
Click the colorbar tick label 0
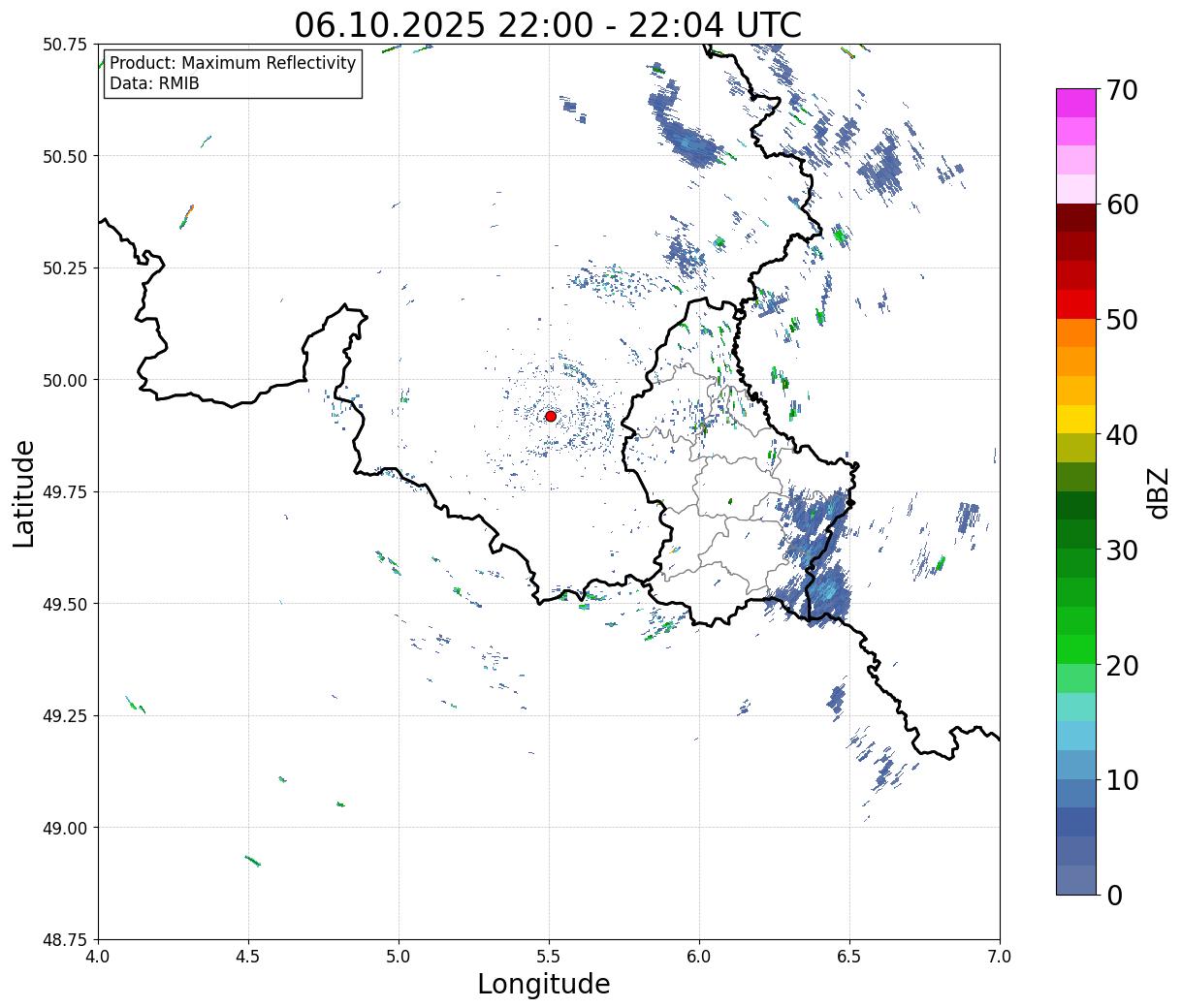pyautogui.click(x=1114, y=895)
